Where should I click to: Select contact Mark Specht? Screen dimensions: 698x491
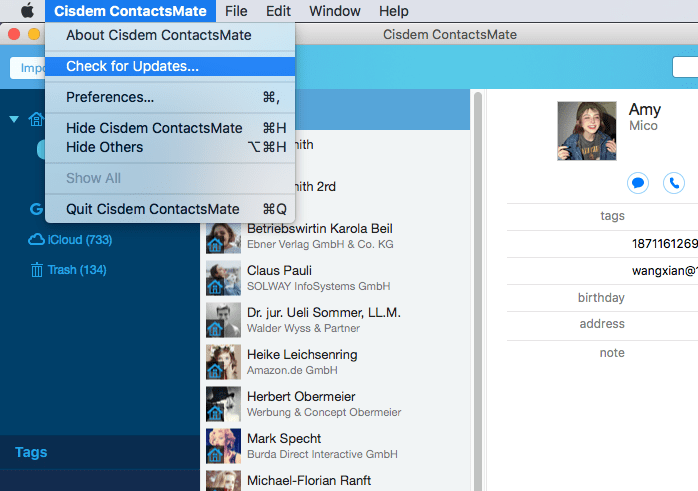pyautogui.click(x=337, y=446)
